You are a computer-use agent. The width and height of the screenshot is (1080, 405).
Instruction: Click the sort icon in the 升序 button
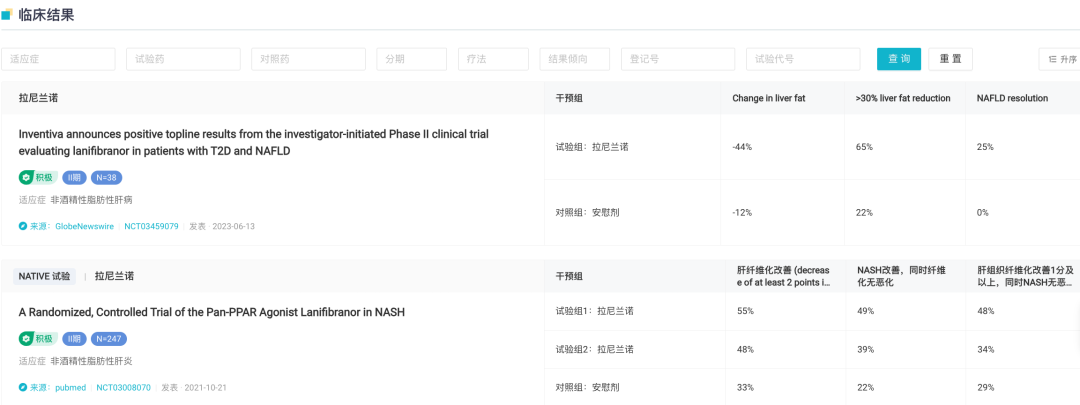tap(1052, 59)
